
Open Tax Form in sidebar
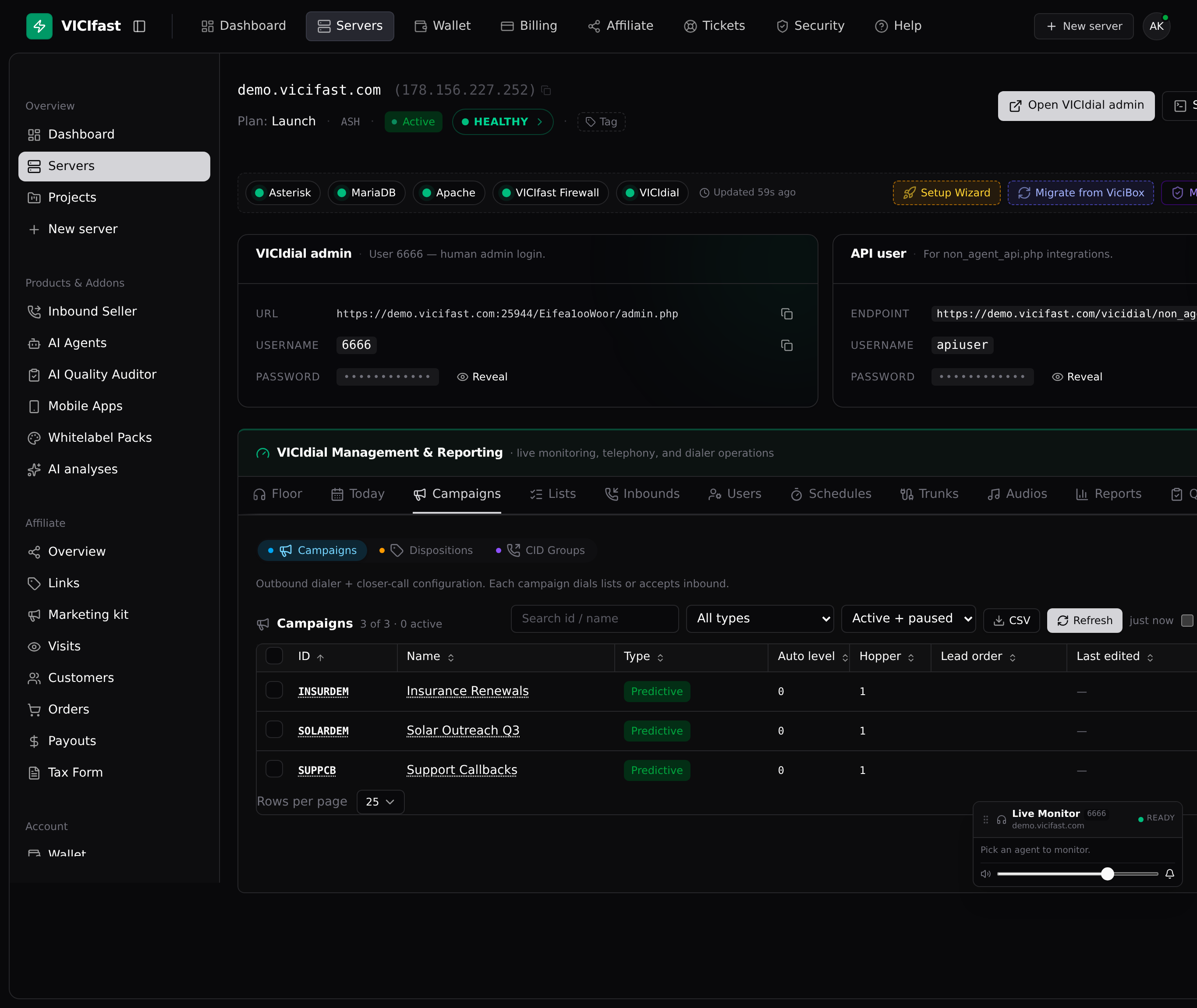coord(114,773)
